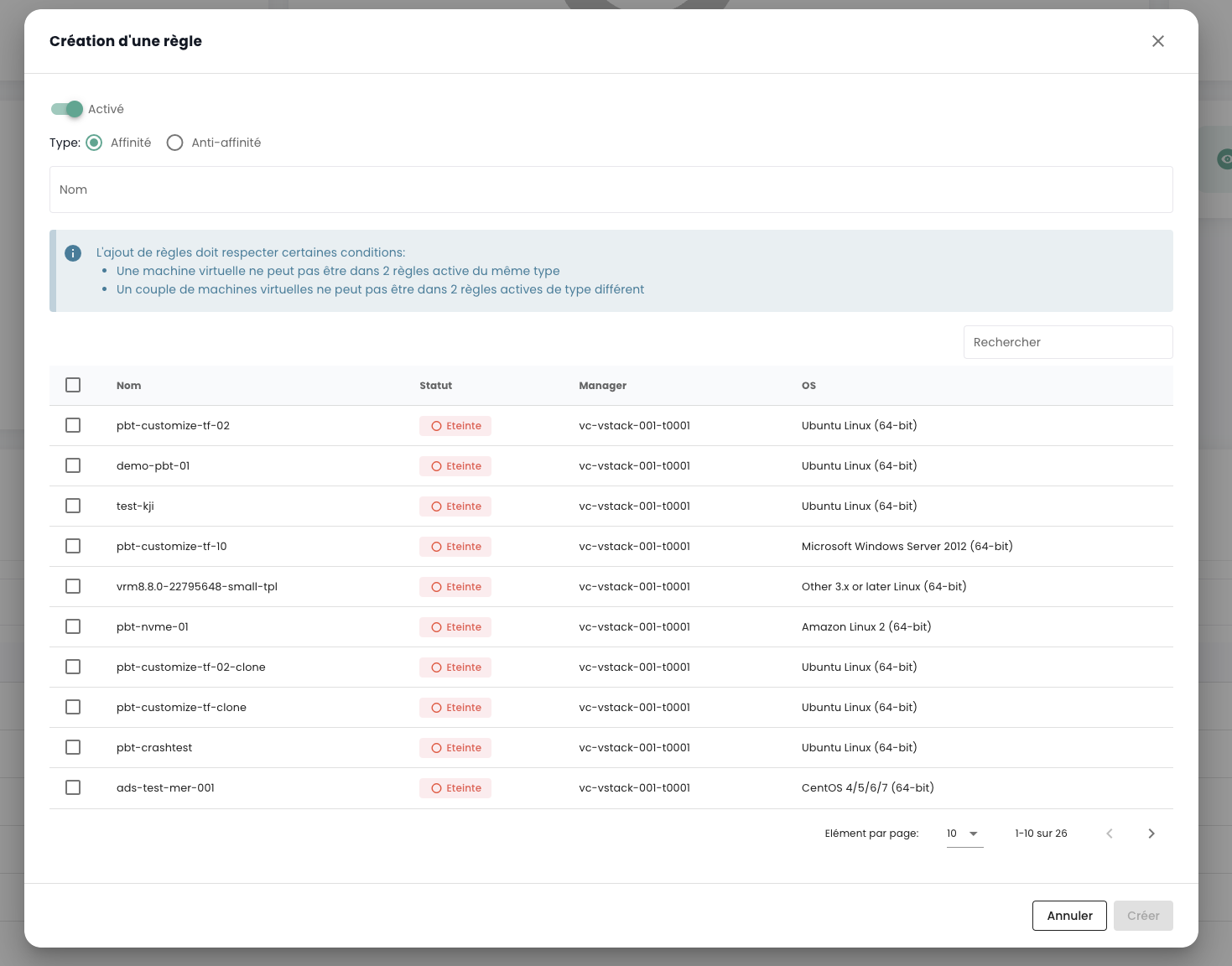Click the previous page chevron

[1109, 834]
